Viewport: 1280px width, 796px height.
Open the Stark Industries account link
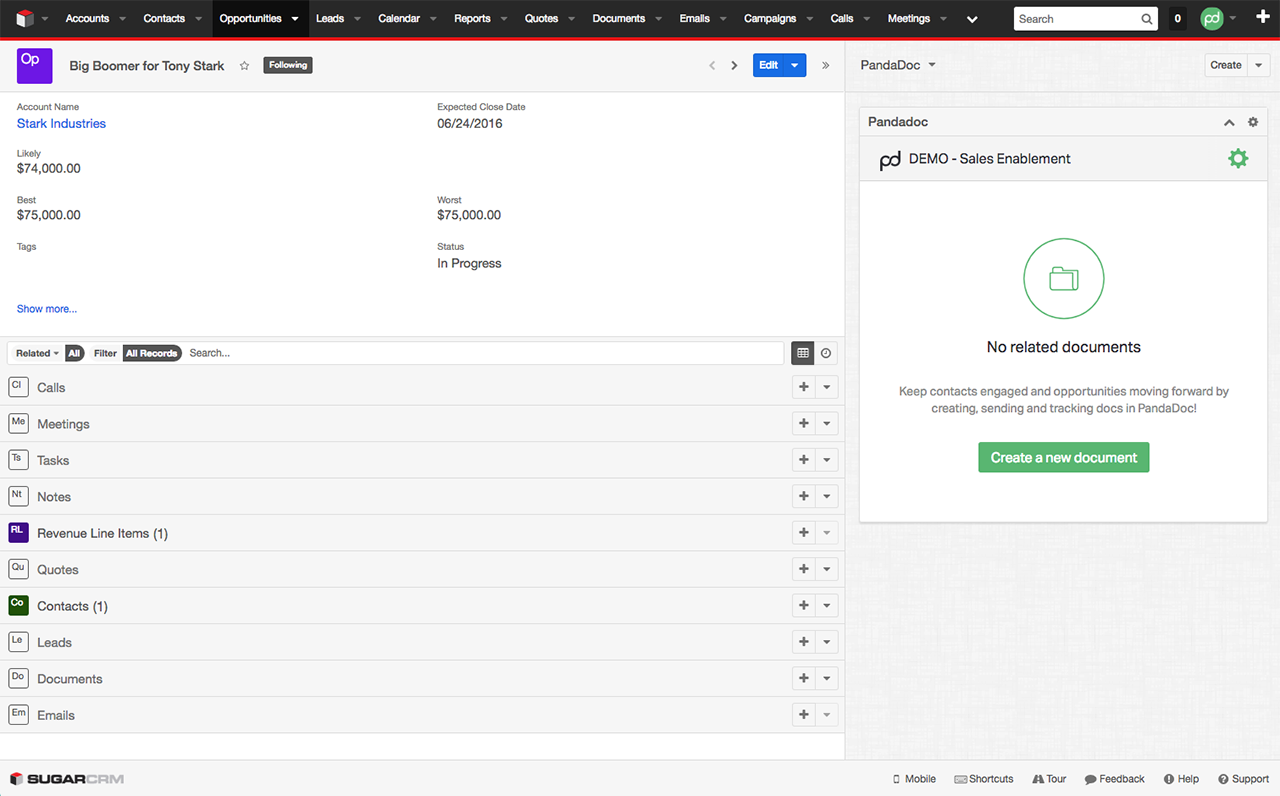(61, 123)
